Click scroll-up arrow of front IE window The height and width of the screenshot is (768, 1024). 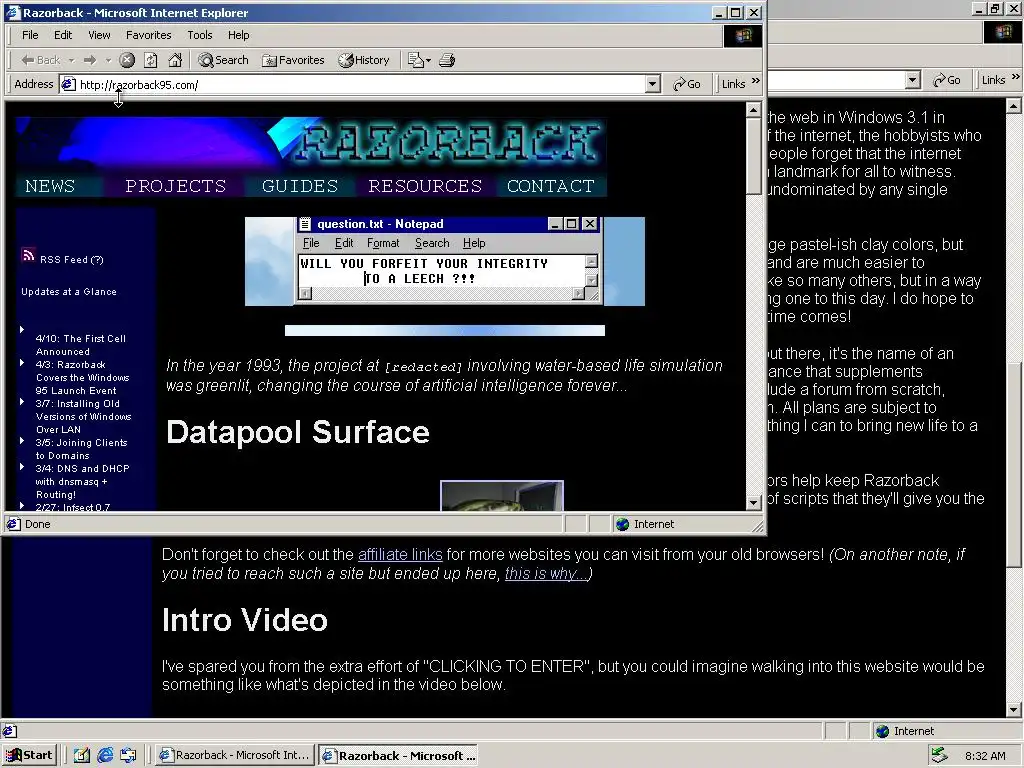(x=754, y=109)
